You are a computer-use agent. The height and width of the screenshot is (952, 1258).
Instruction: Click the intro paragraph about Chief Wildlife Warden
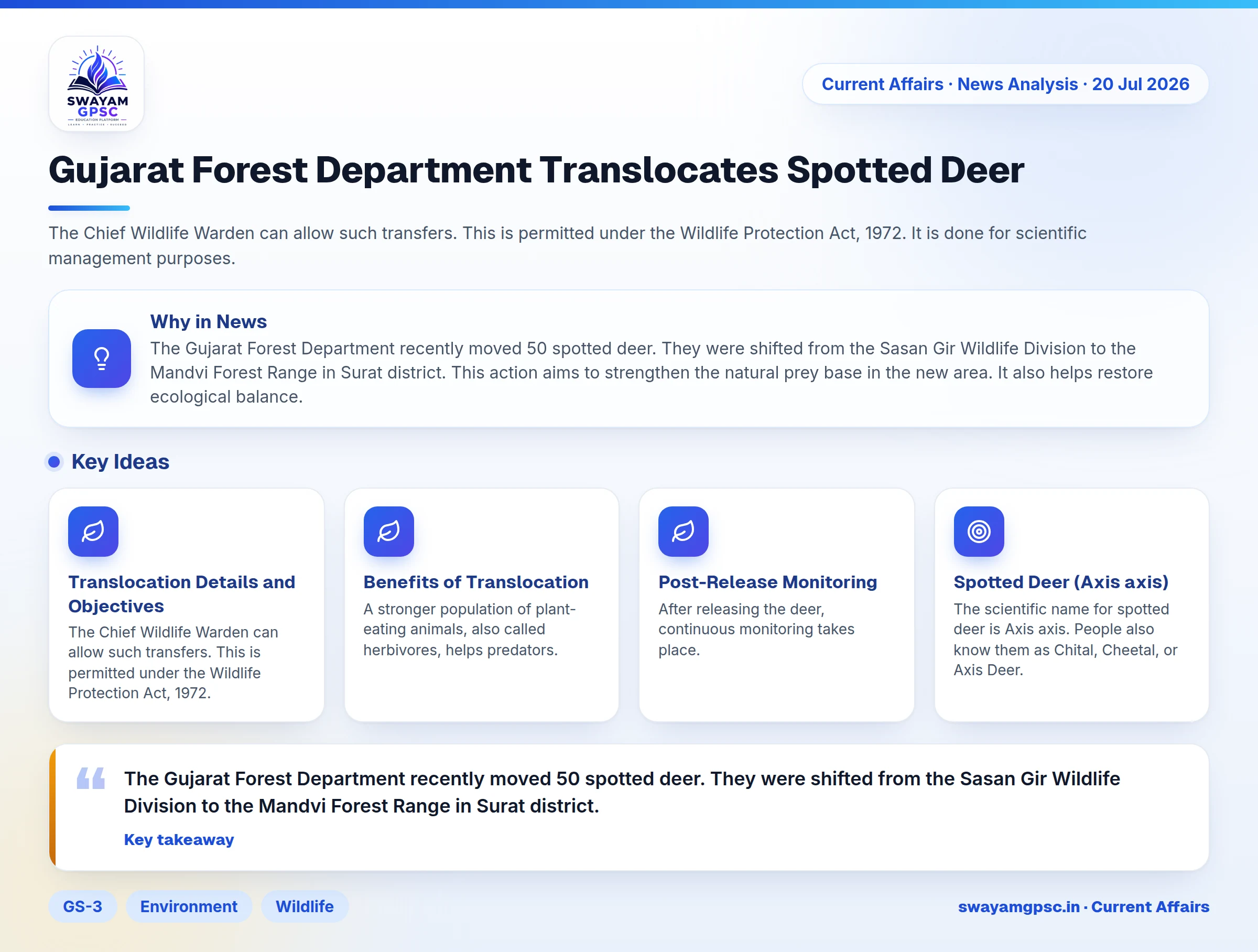(568, 245)
